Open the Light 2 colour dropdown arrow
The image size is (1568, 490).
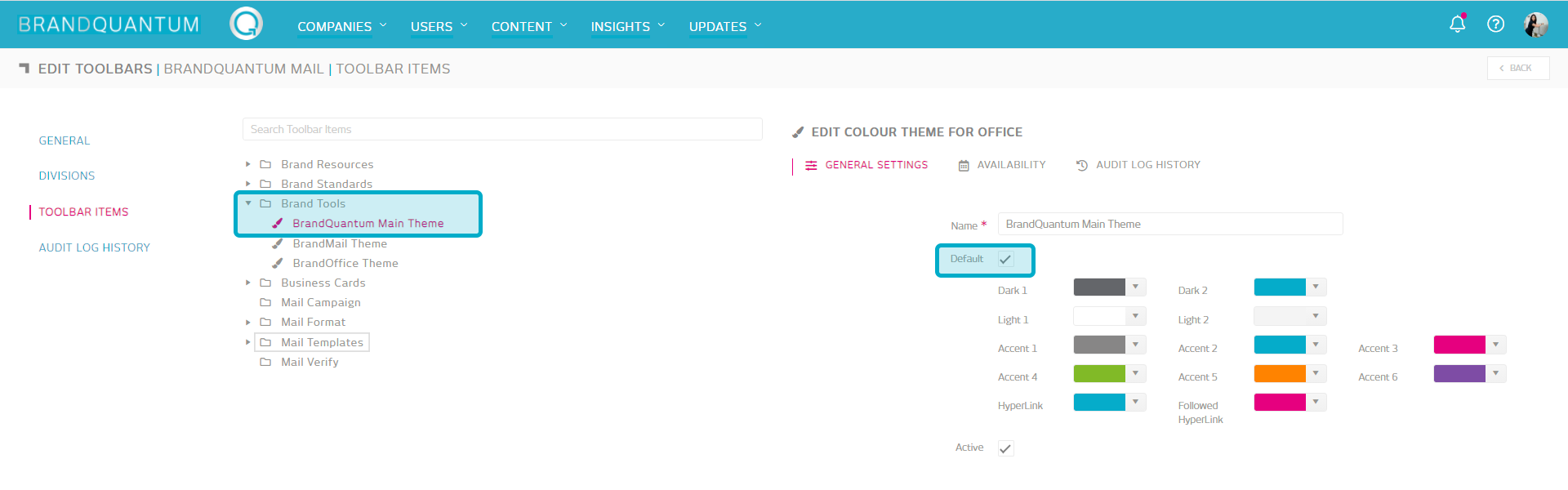pyautogui.click(x=1316, y=316)
